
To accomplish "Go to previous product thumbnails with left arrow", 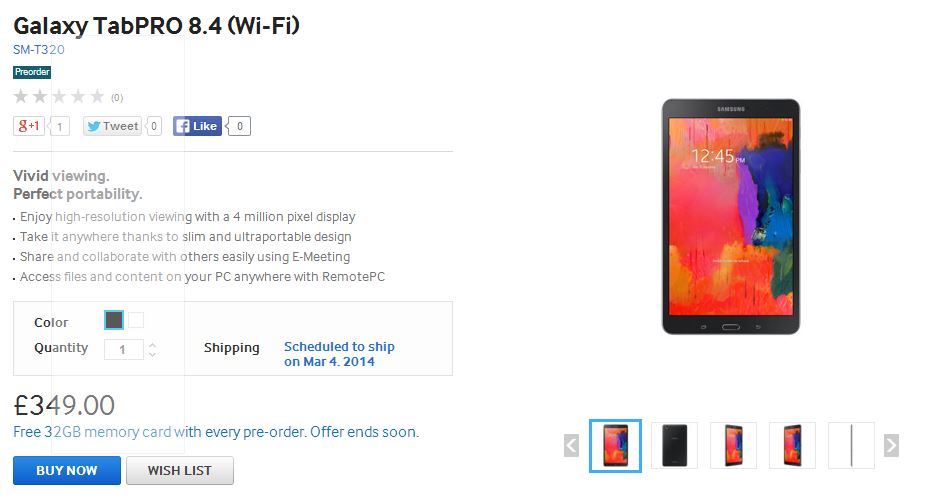I will [x=571, y=445].
